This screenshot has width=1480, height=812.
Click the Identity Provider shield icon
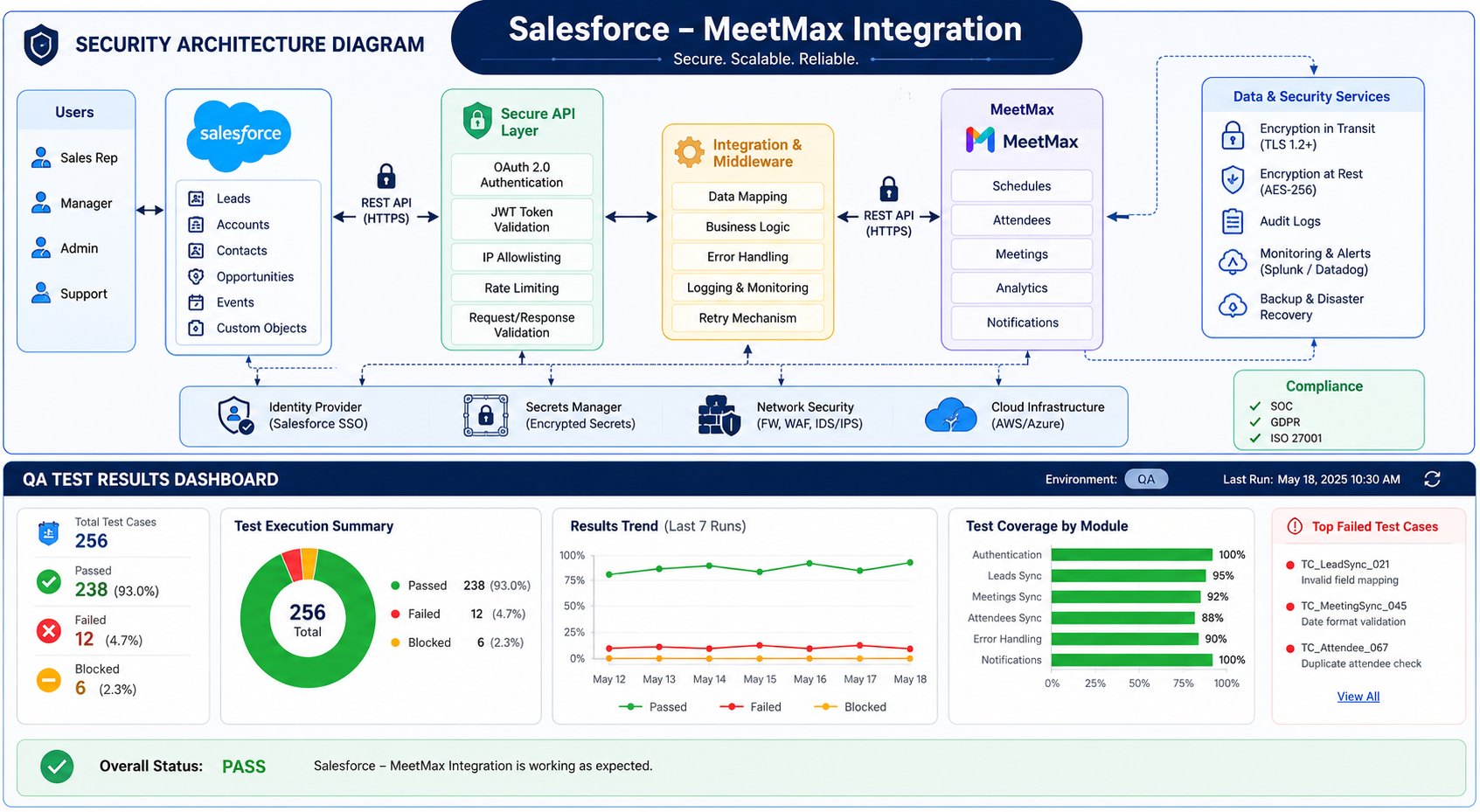pyautogui.click(x=235, y=415)
